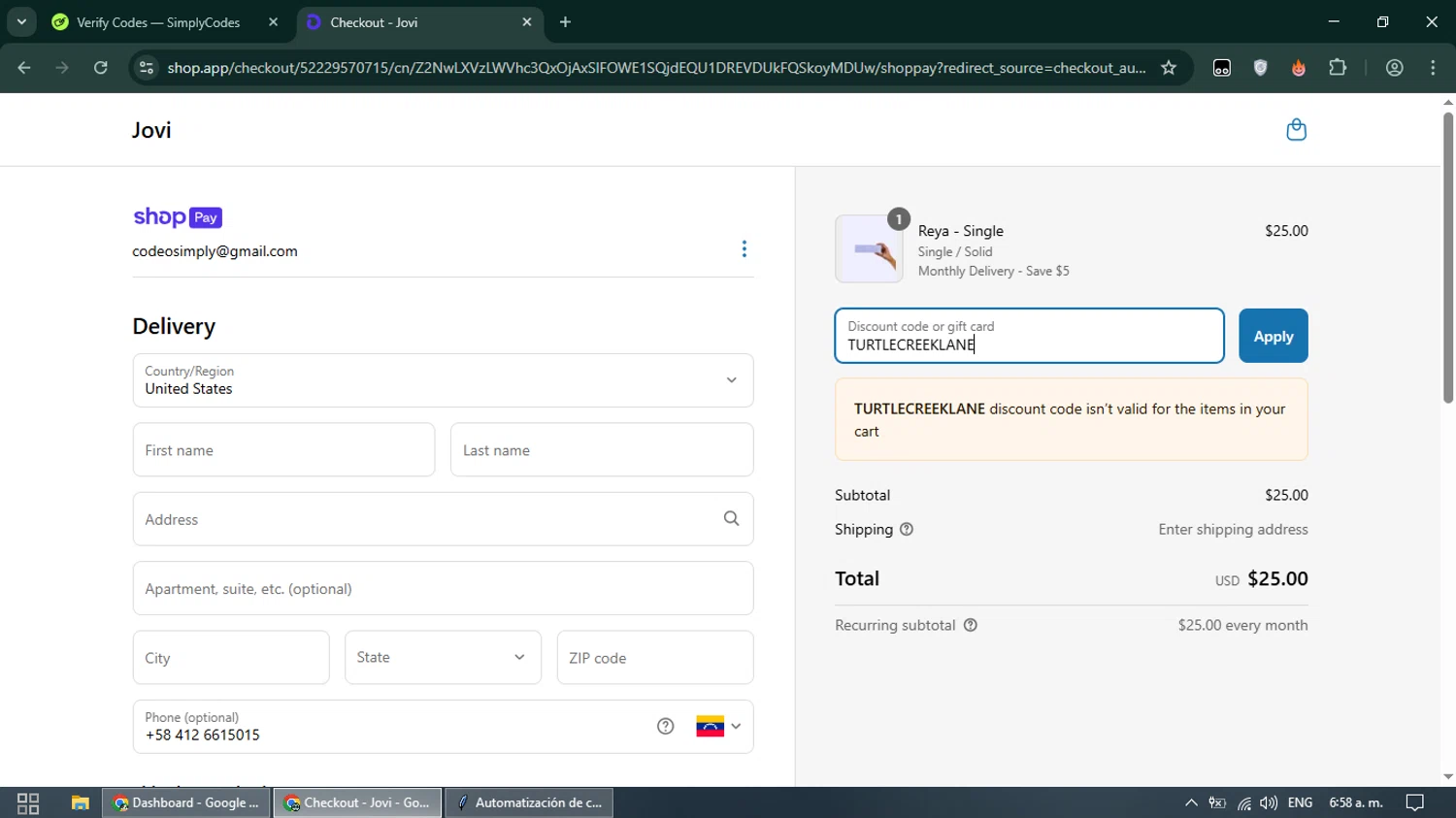Open the State dropdown
The image size is (1456, 818).
[443, 658]
